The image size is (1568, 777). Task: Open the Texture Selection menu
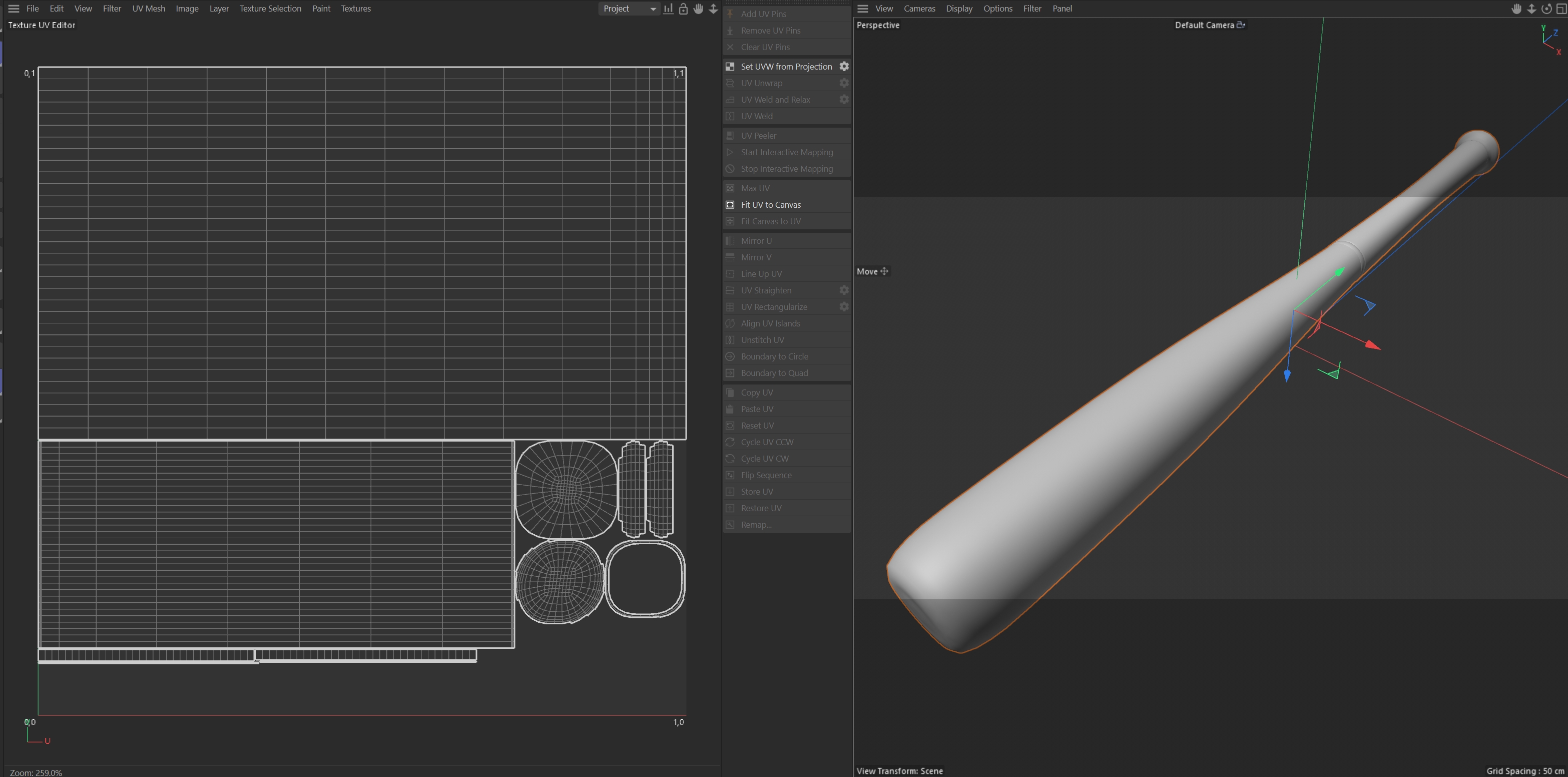[x=270, y=9]
